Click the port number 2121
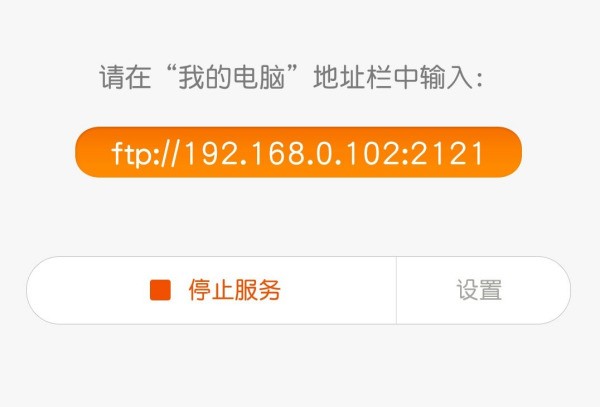600x407 pixels. (x=447, y=153)
